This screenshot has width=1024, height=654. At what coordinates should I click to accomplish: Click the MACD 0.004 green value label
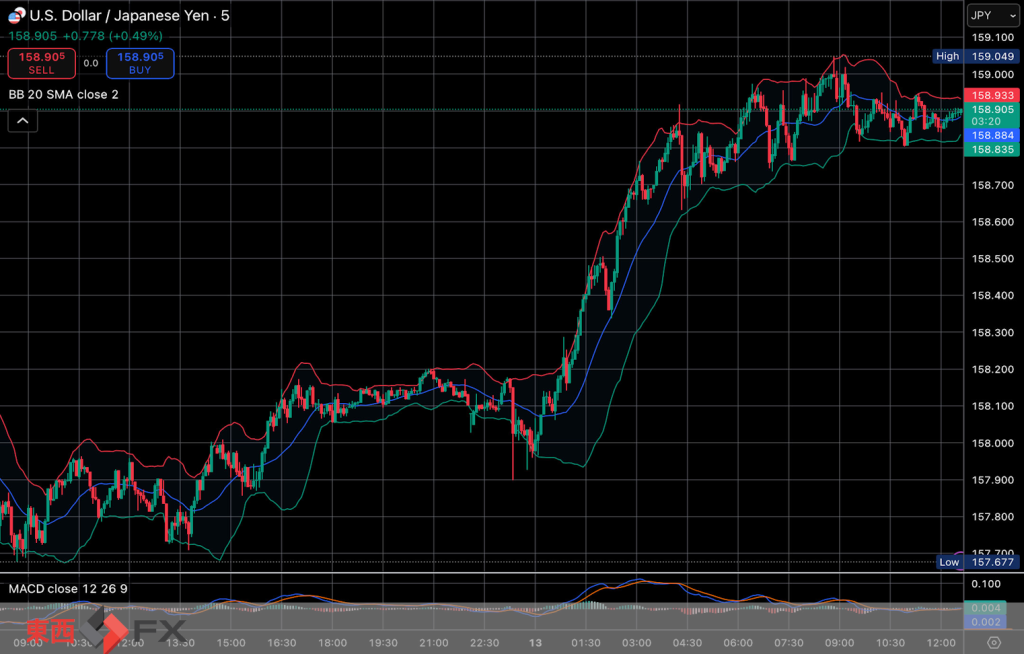point(983,608)
